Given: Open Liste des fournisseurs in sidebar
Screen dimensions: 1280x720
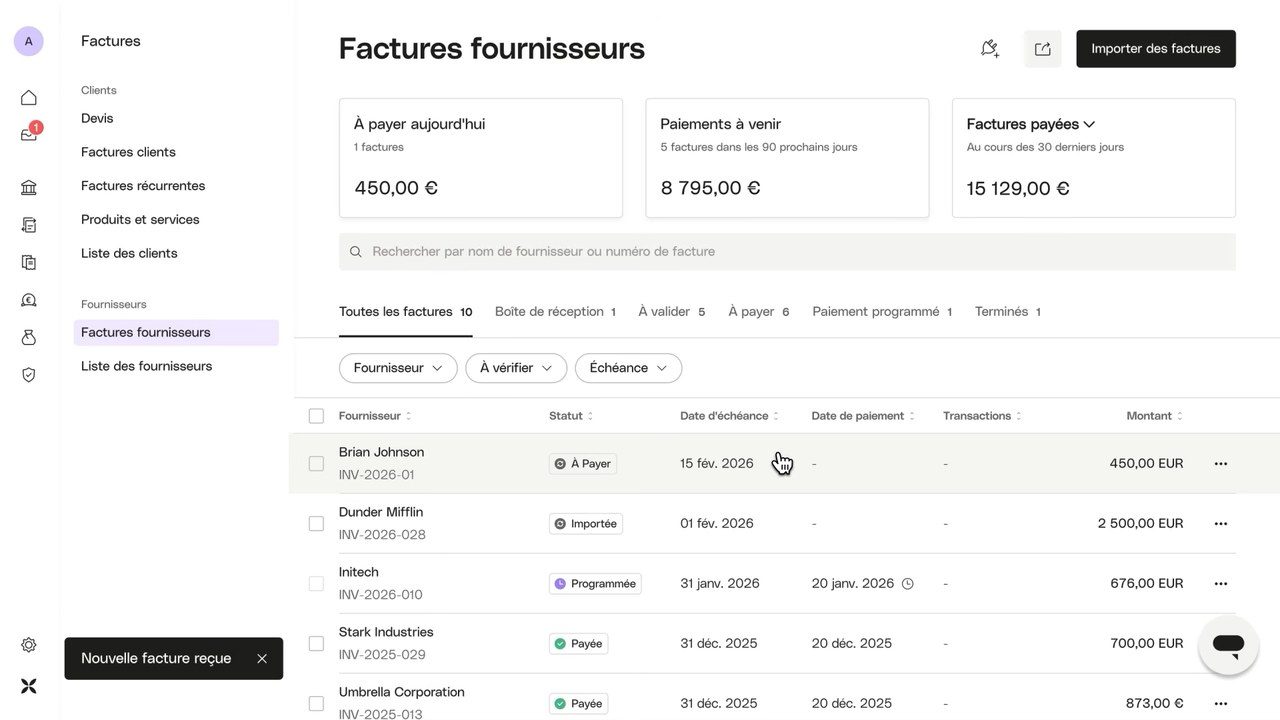Looking at the screenshot, I should click(146, 366).
